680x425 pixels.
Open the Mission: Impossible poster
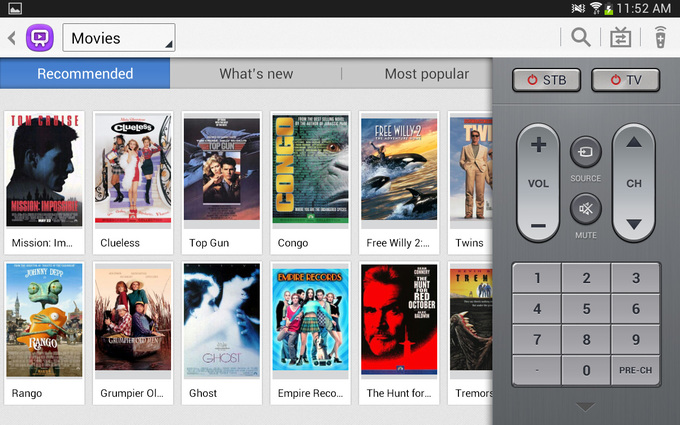[44, 170]
